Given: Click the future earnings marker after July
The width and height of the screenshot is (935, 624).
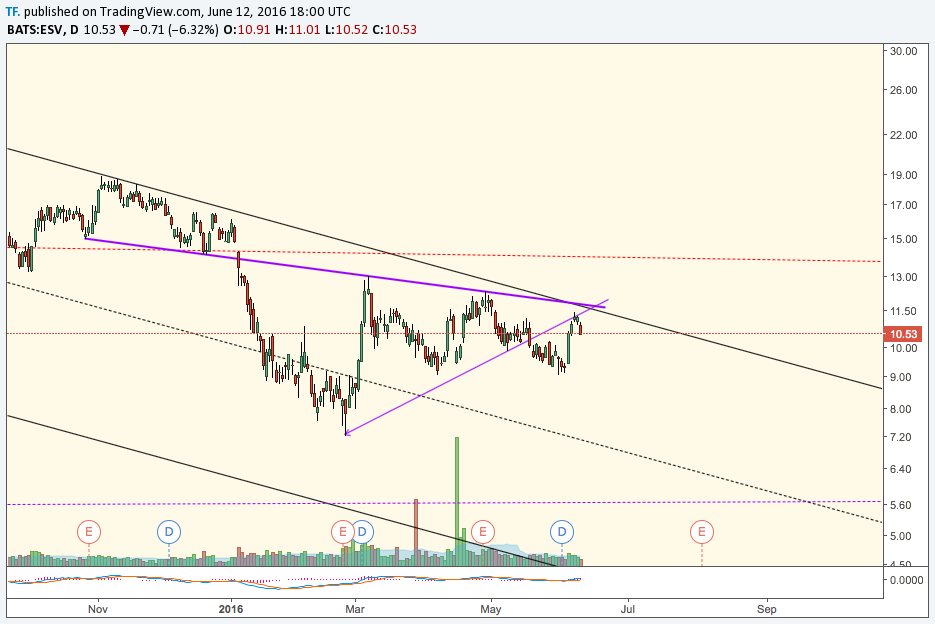Looking at the screenshot, I should tap(702, 532).
